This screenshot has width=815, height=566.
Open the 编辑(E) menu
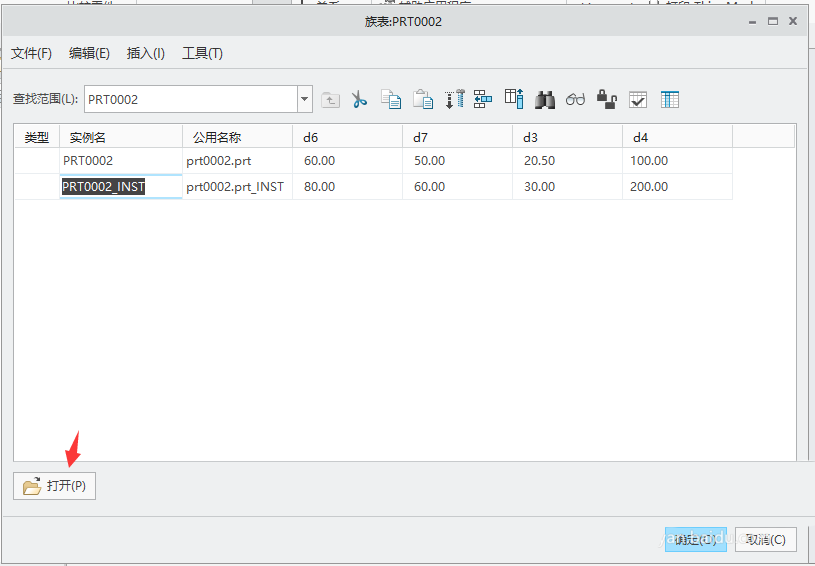(x=89, y=53)
